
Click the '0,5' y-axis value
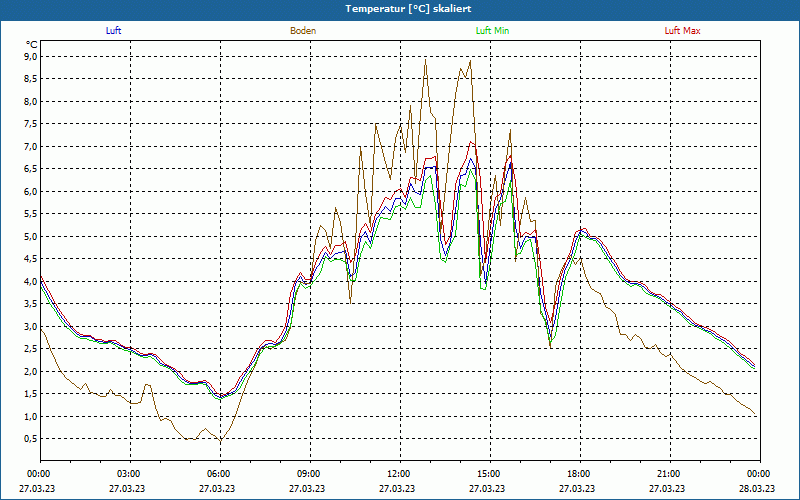[x=31, y=439]
